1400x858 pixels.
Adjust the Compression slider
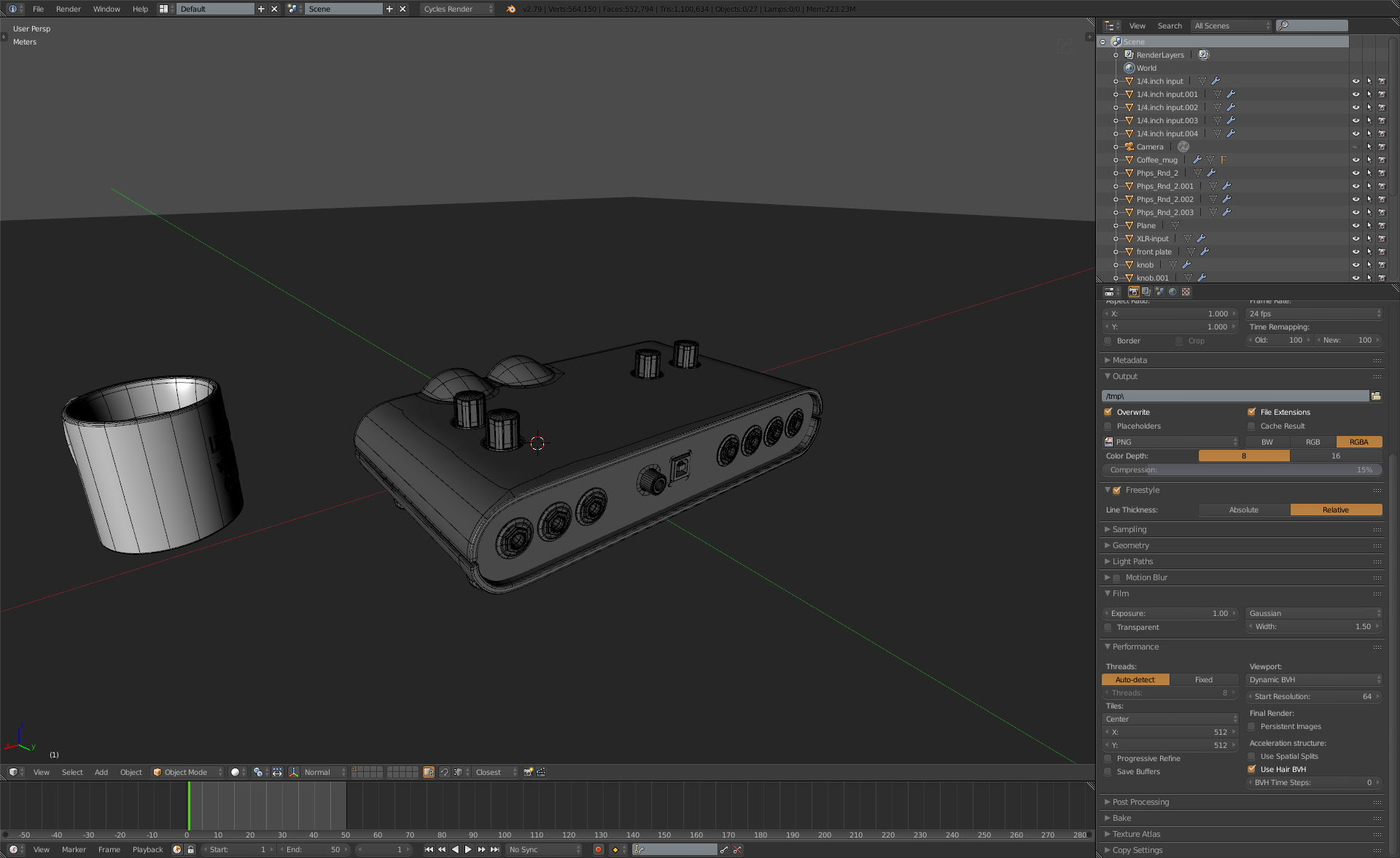1242,469
